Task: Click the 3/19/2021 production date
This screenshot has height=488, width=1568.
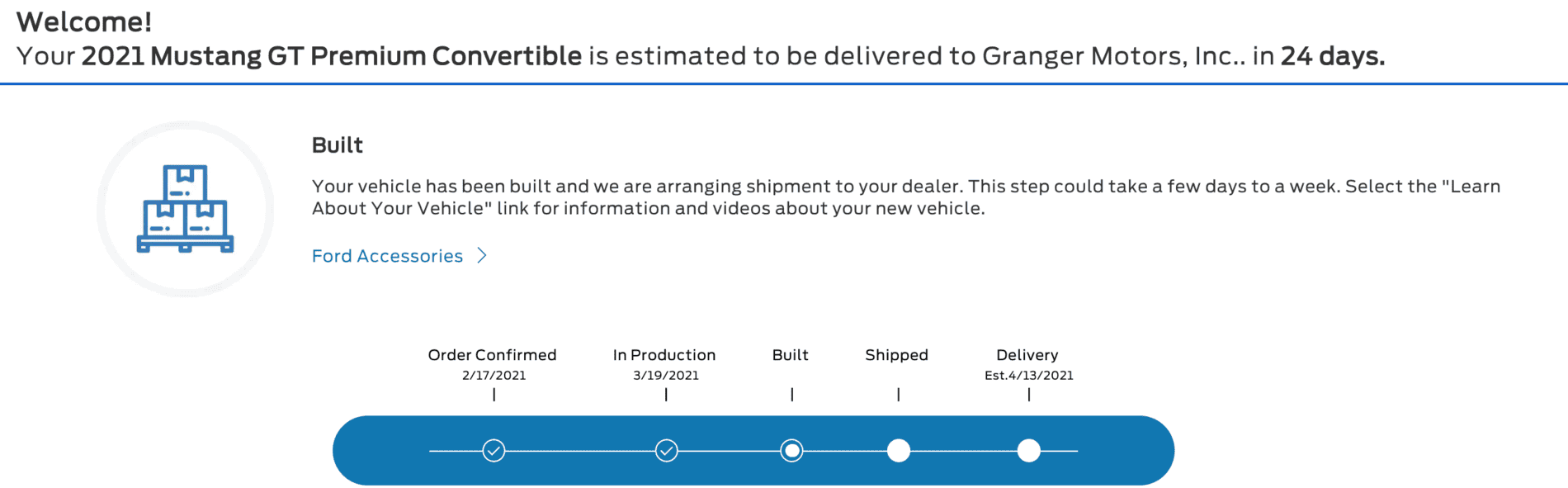Action: [666, 376]
